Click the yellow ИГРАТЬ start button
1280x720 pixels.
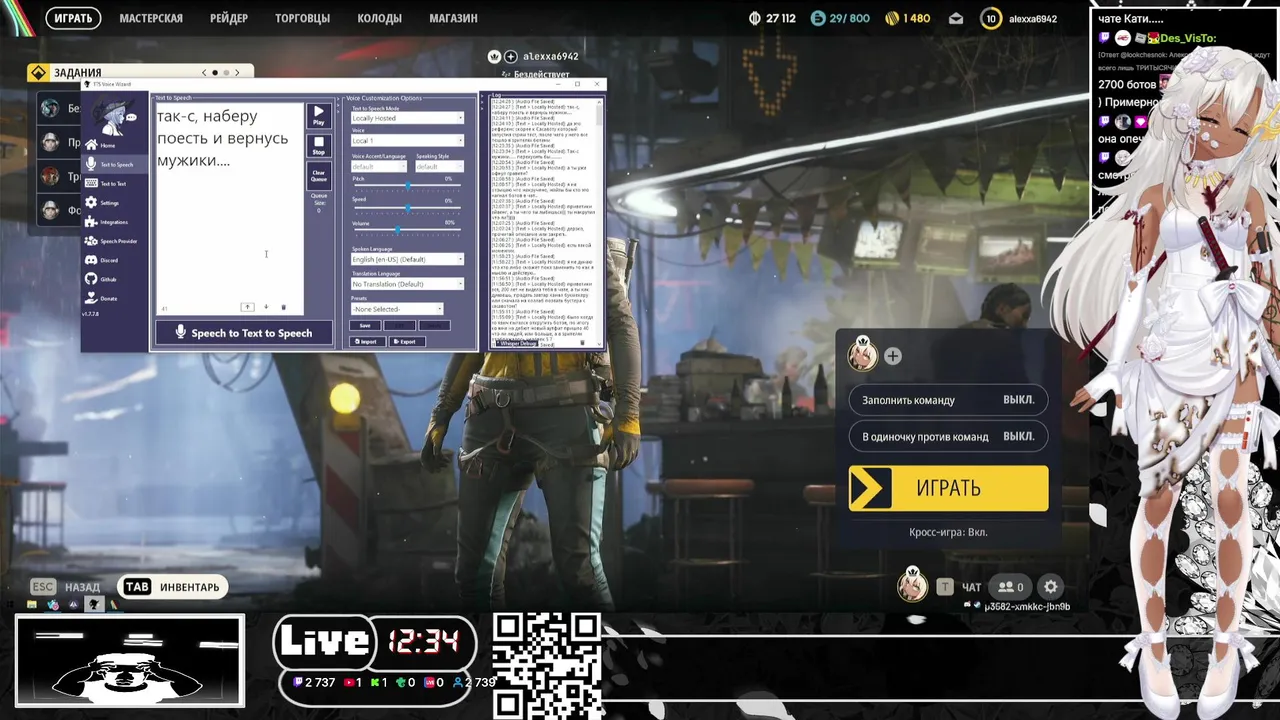click(x=948, y=488)
